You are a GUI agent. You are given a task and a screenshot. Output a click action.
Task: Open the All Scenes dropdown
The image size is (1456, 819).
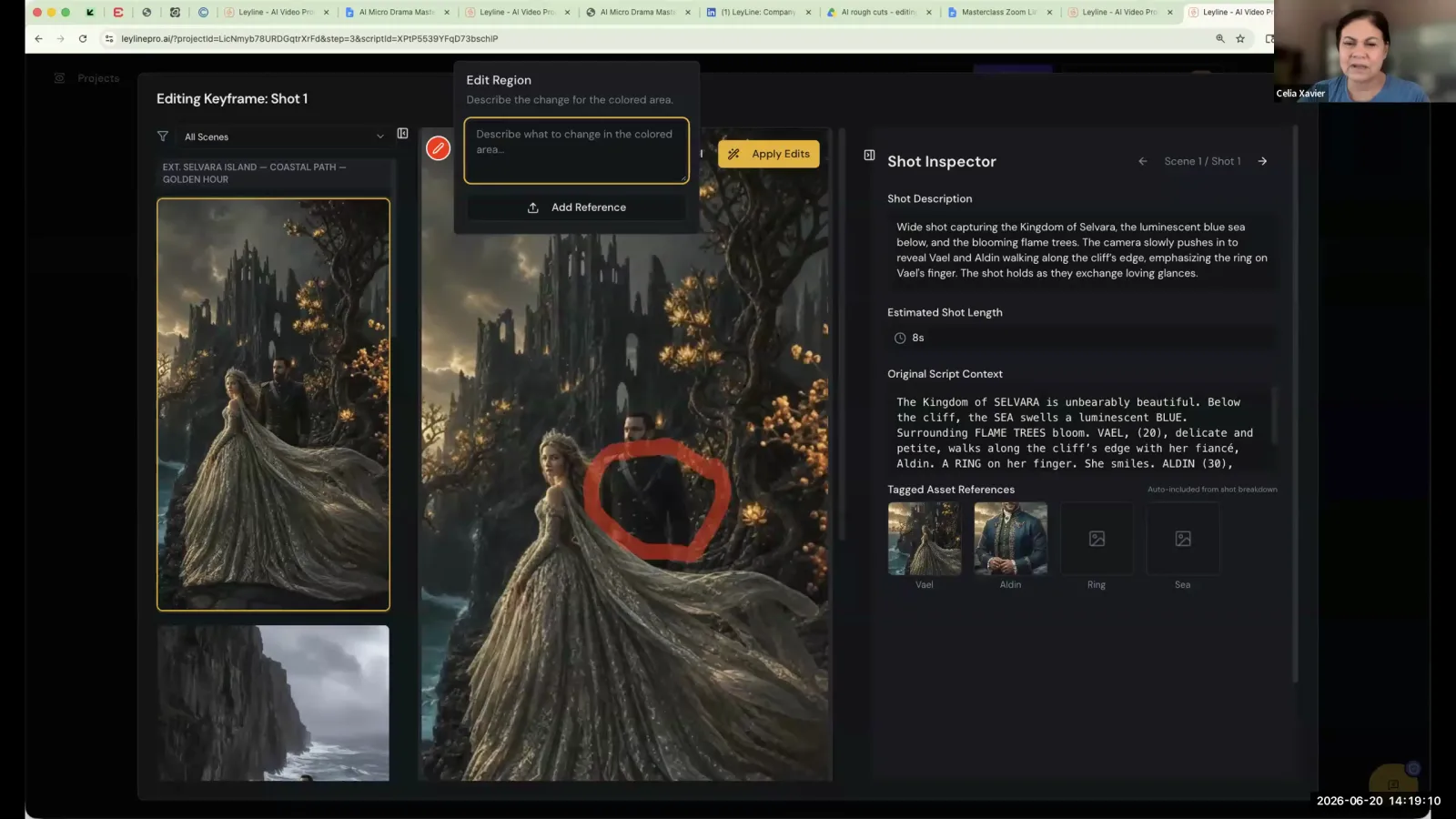(284, 136)
